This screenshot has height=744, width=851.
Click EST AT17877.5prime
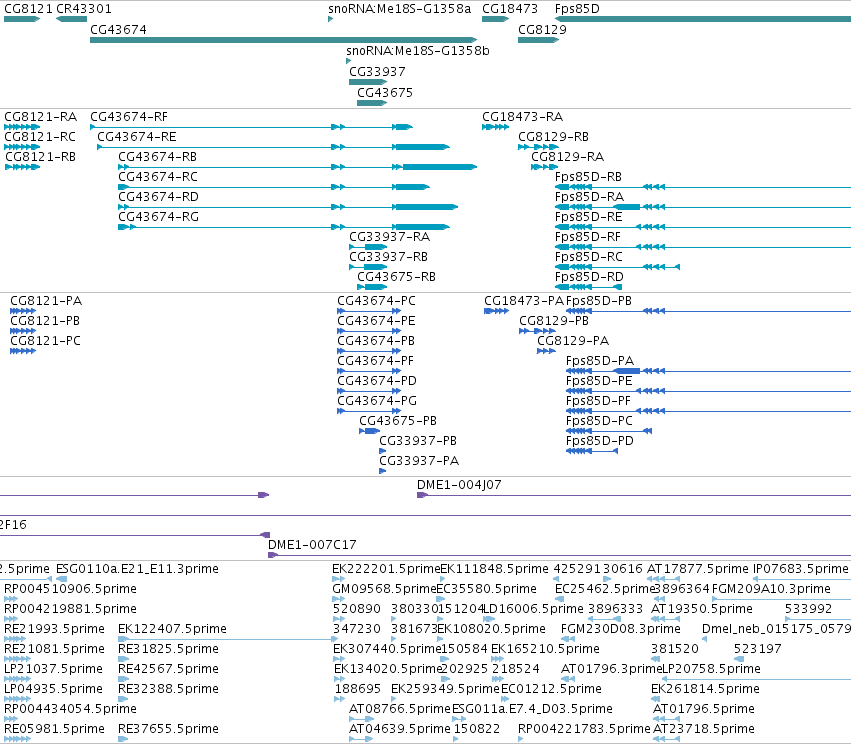point(697,569)
